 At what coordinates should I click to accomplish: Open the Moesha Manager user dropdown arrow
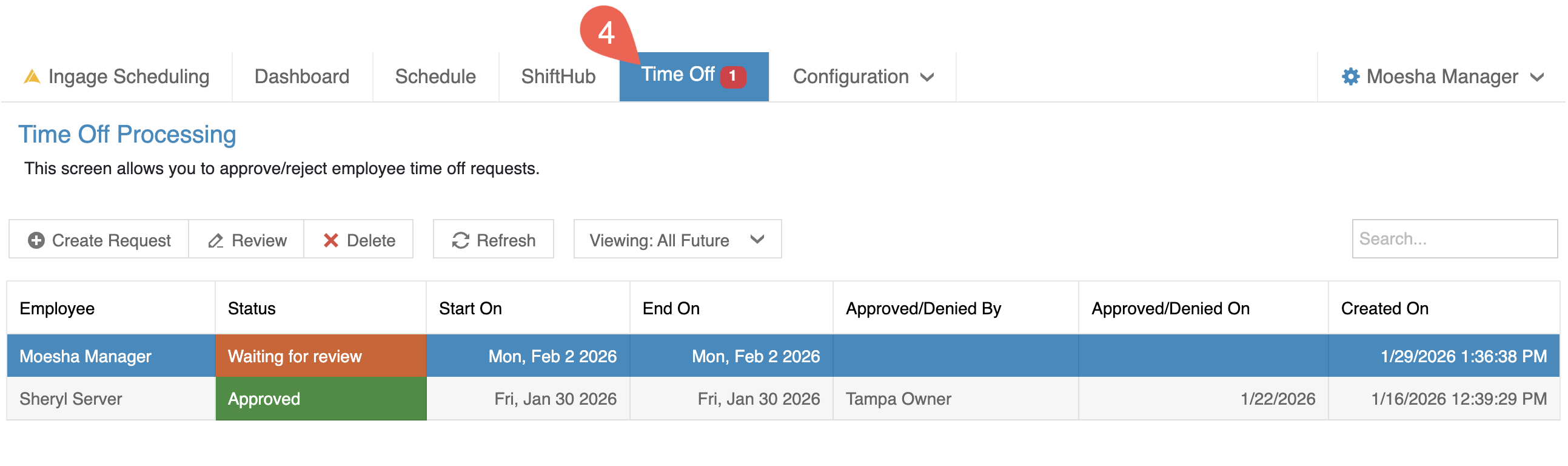click(1537, 77)
